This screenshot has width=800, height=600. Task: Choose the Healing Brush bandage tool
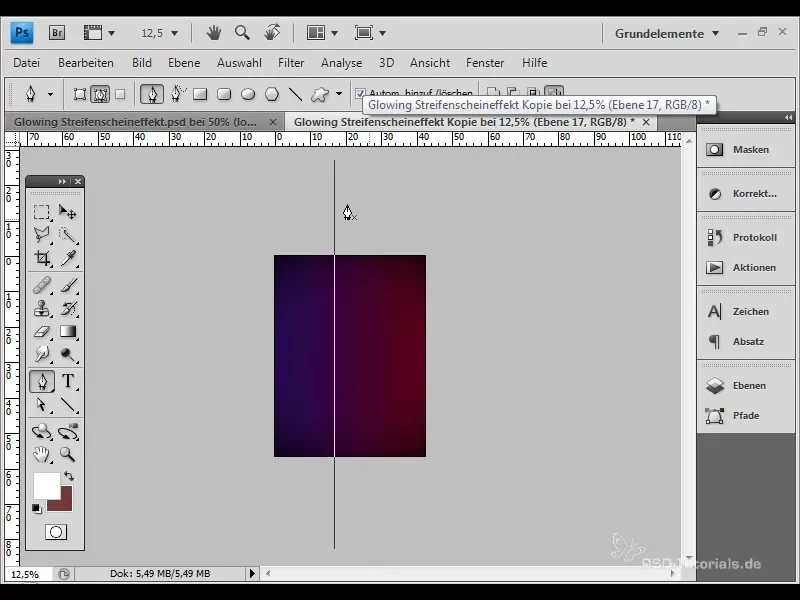coord(42,285)
